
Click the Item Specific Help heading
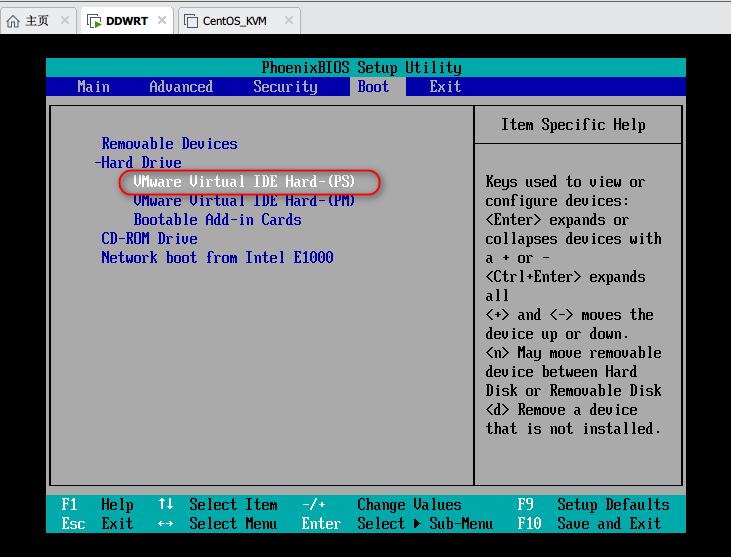(573, 125)
